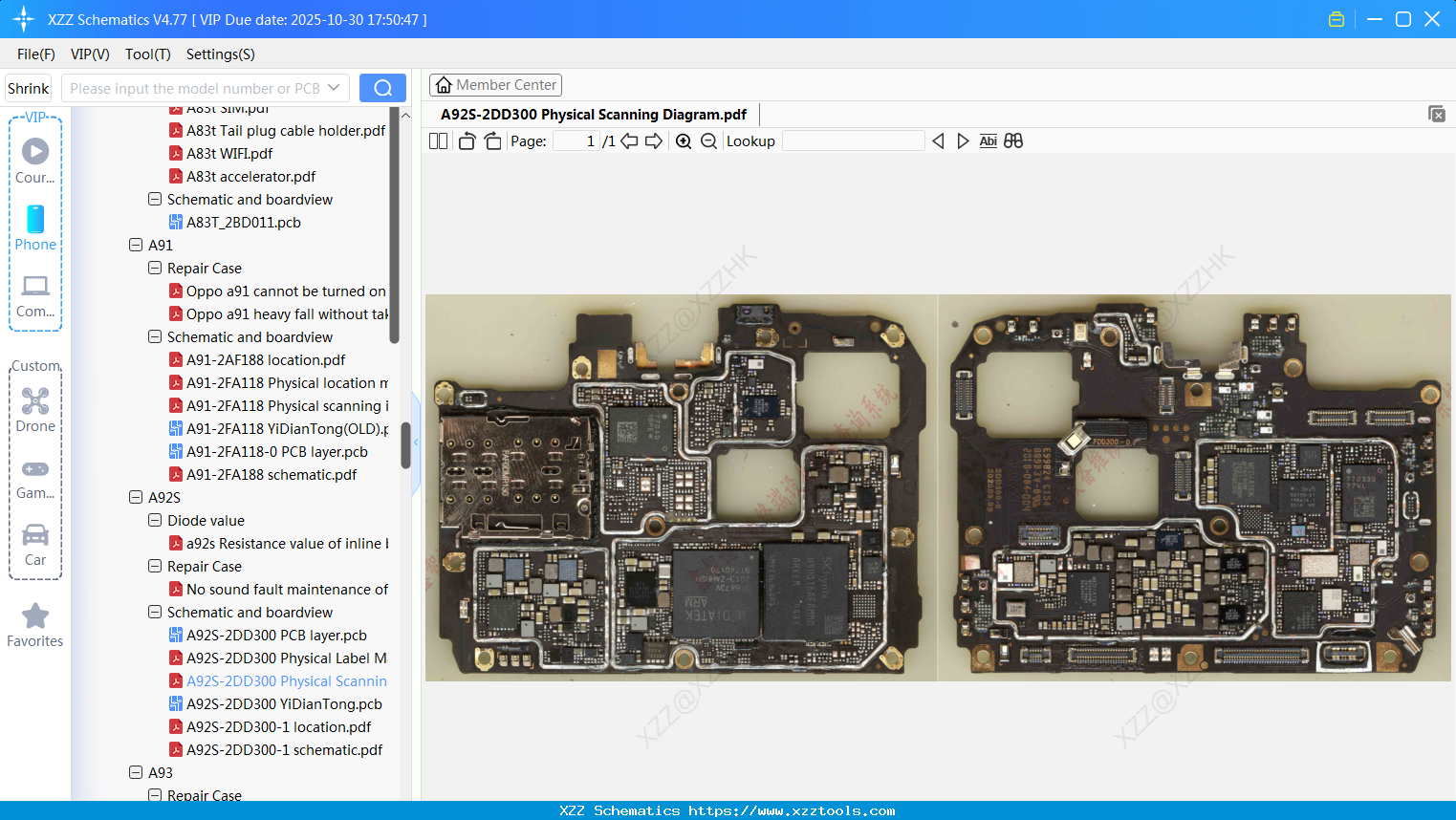
Task: Open the binoculars advanced search
Action: (x=1013, y=140)
